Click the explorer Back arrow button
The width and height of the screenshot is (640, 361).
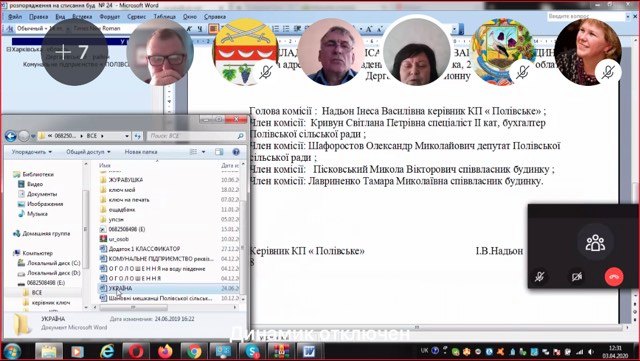[11, 136]
